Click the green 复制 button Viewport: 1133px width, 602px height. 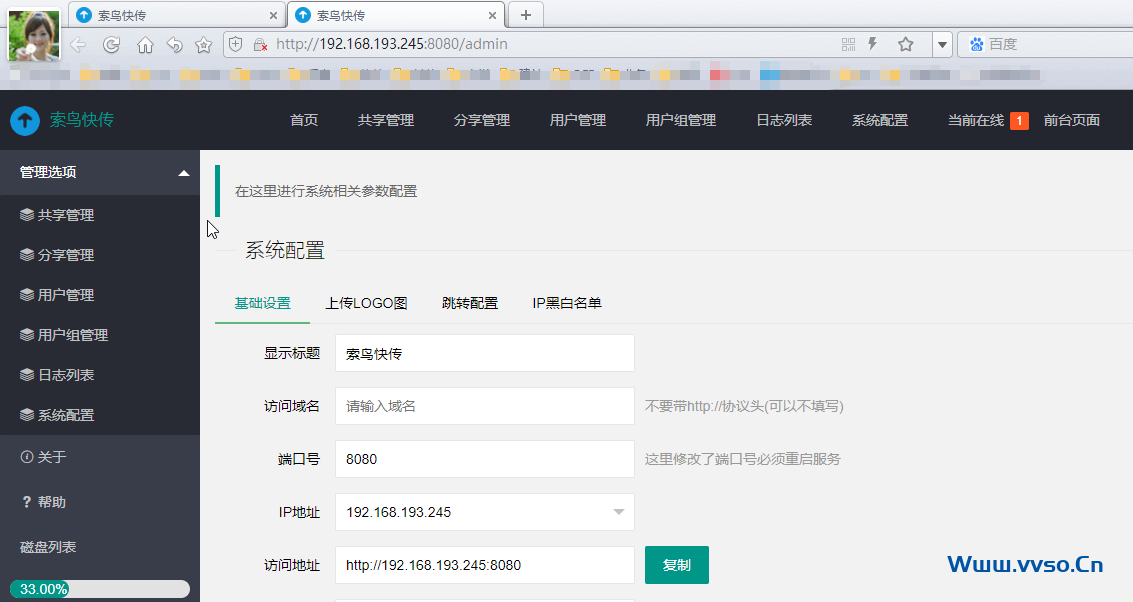676,565
